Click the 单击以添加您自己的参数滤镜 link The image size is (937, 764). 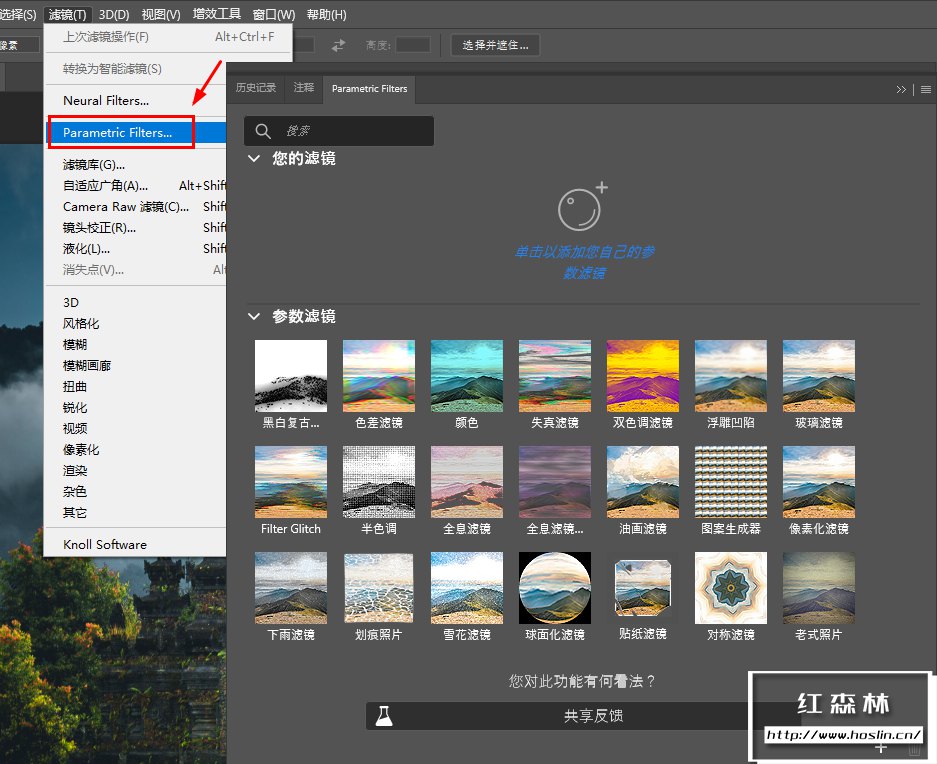tap(584, 262)
